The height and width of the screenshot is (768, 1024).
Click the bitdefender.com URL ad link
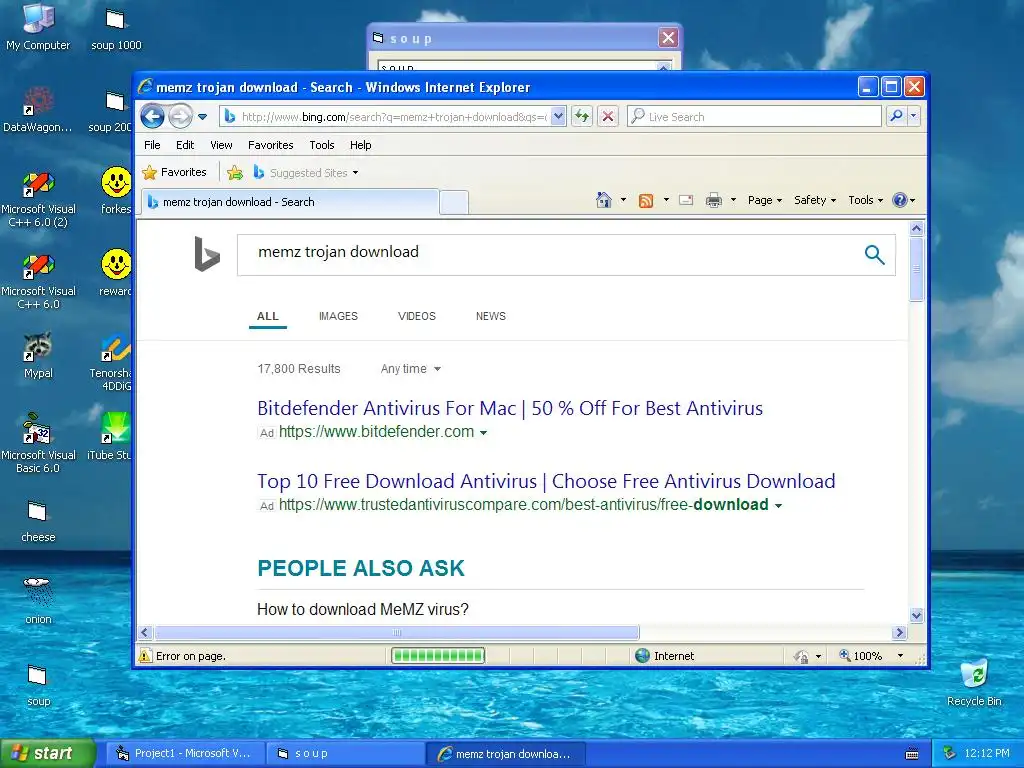point(377,432)
